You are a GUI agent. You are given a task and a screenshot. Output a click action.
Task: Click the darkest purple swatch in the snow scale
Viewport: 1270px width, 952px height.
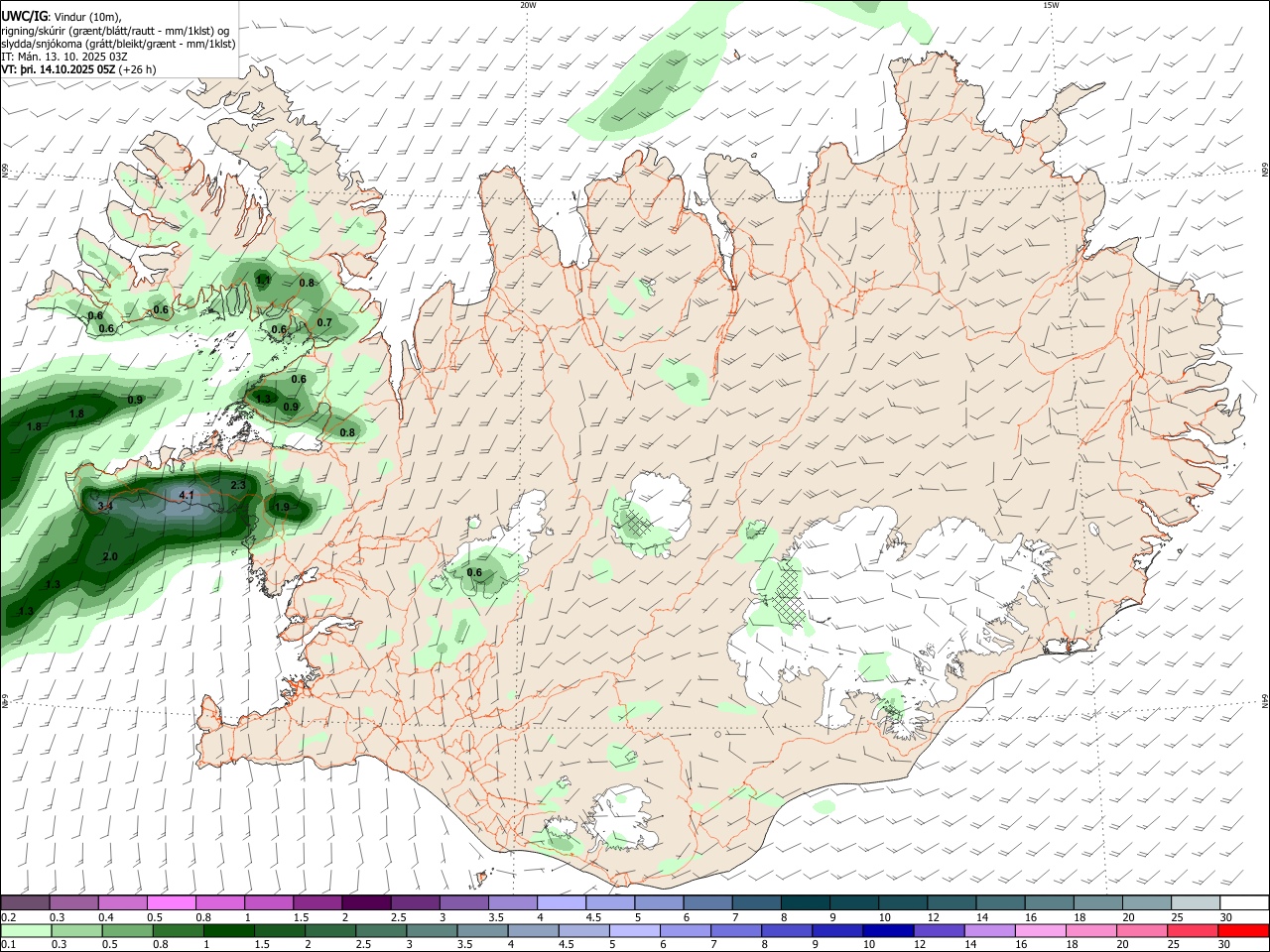(365, 902)
